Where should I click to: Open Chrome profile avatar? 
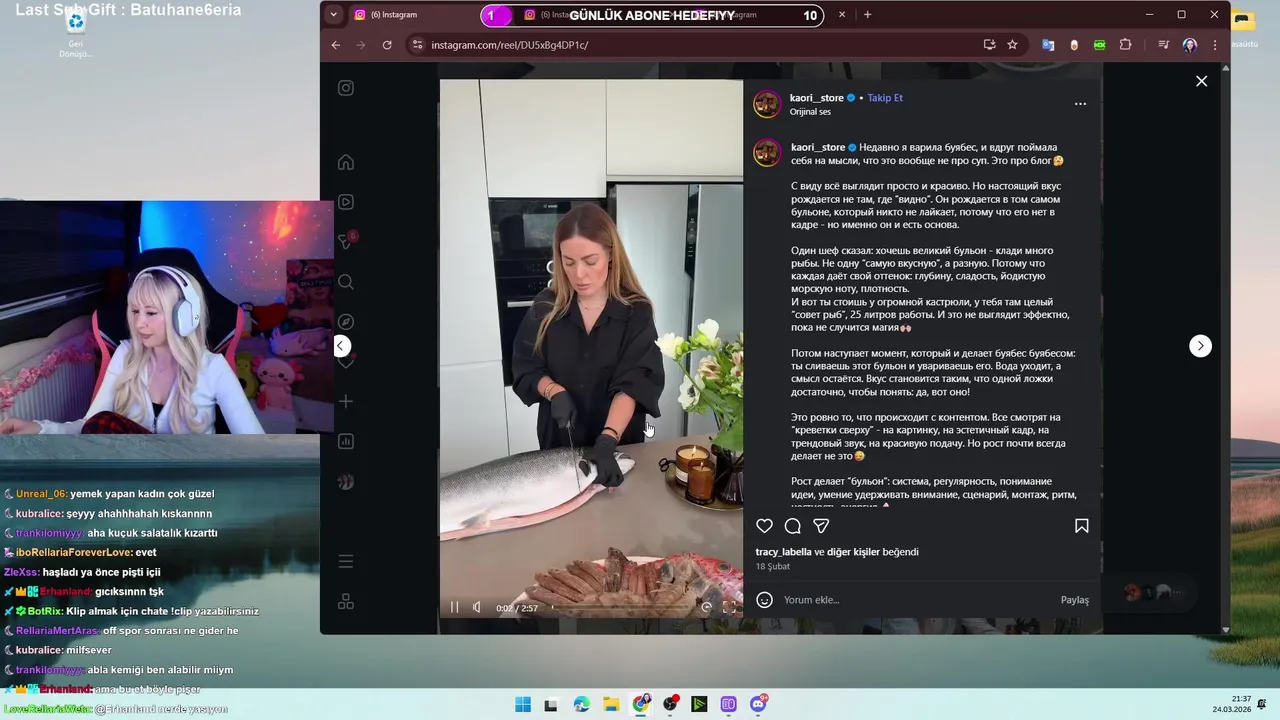coord(1189,45)
